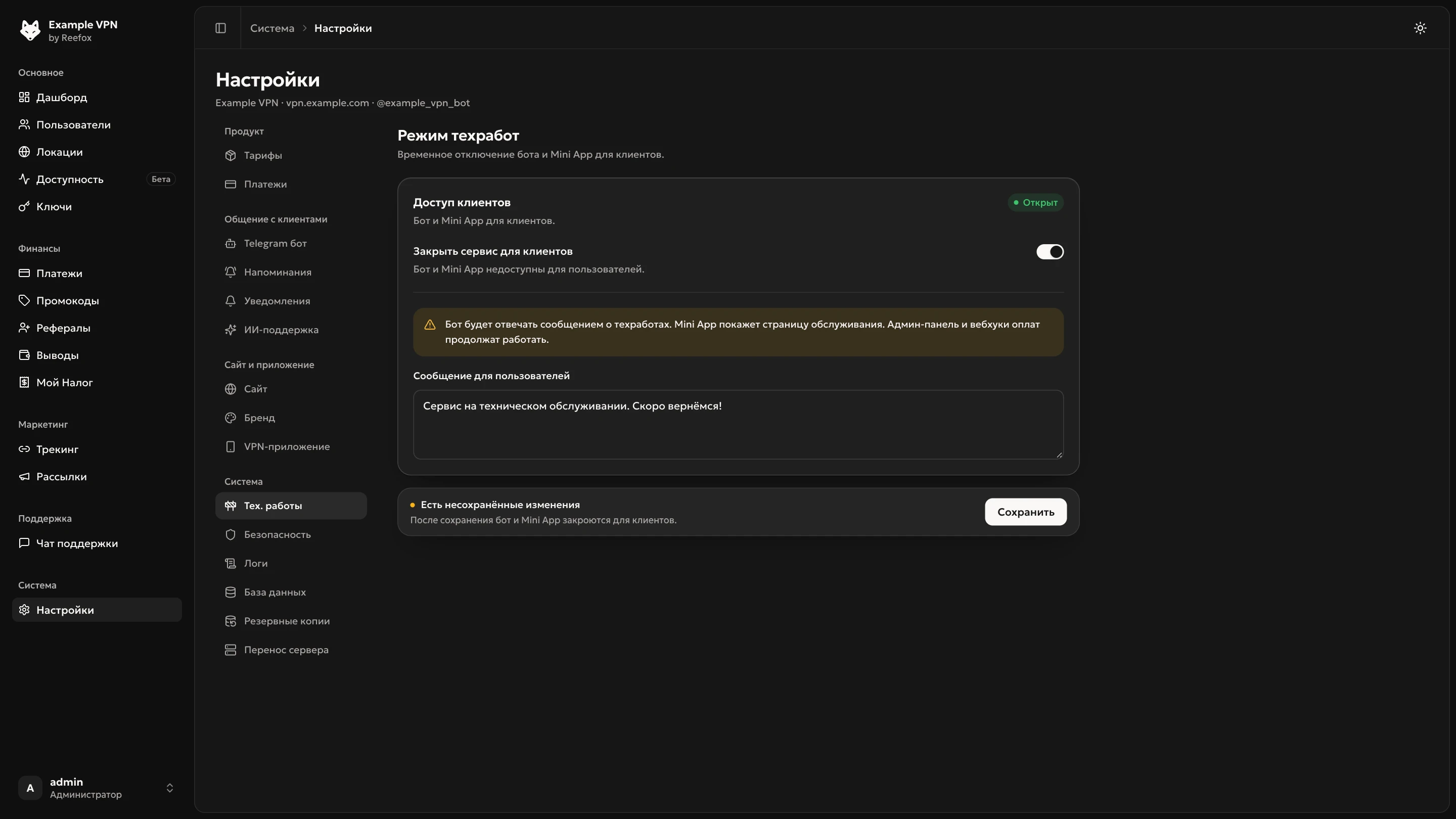Click the Настройки gear icon in sidebar
Image resolution: width=1456 pixels, height=819 pixels.
pyautogui.click(x=24, y=610)
